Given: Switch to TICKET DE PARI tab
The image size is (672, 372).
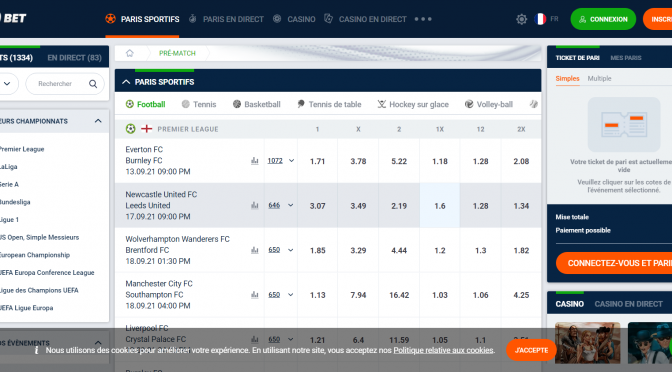Looking at the screenshot, I should pyautogui.click(x=577, y=58).
